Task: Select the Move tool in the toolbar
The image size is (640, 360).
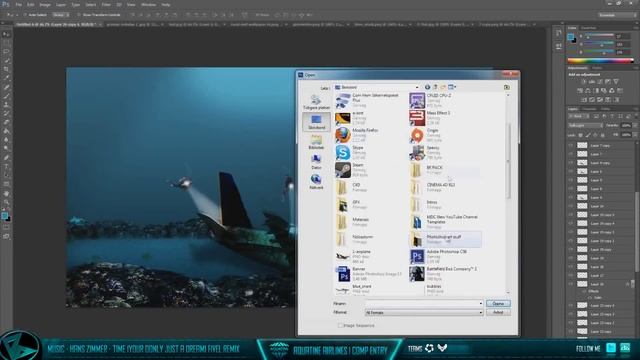Action: click(x=6, y=35)
